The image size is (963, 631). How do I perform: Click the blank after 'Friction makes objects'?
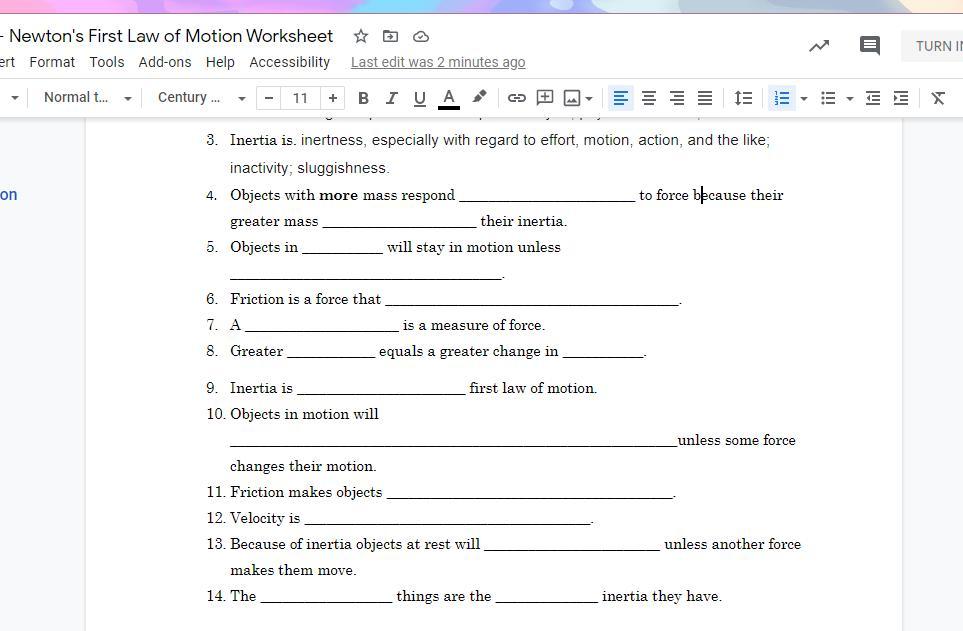530,494
